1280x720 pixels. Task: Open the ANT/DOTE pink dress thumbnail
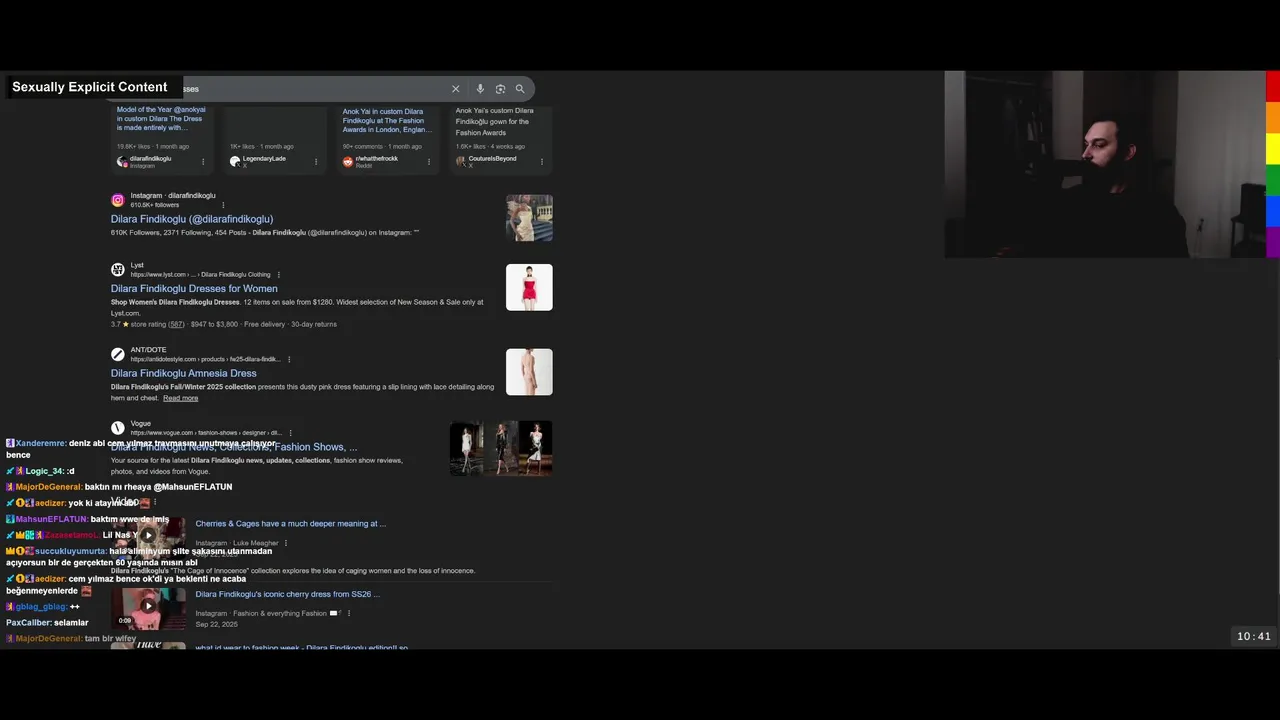(529, 372)
